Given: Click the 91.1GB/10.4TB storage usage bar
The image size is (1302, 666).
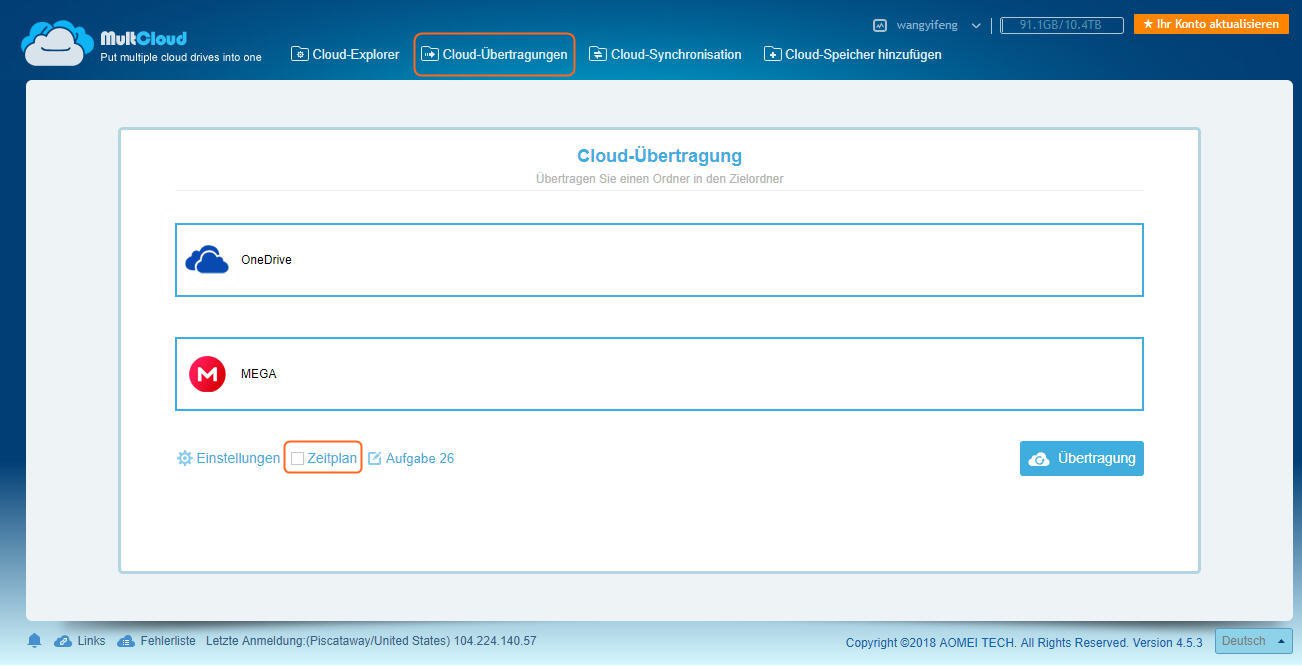Looking at the screenshot, I should pyautogui.click(x=1060, y=25).
